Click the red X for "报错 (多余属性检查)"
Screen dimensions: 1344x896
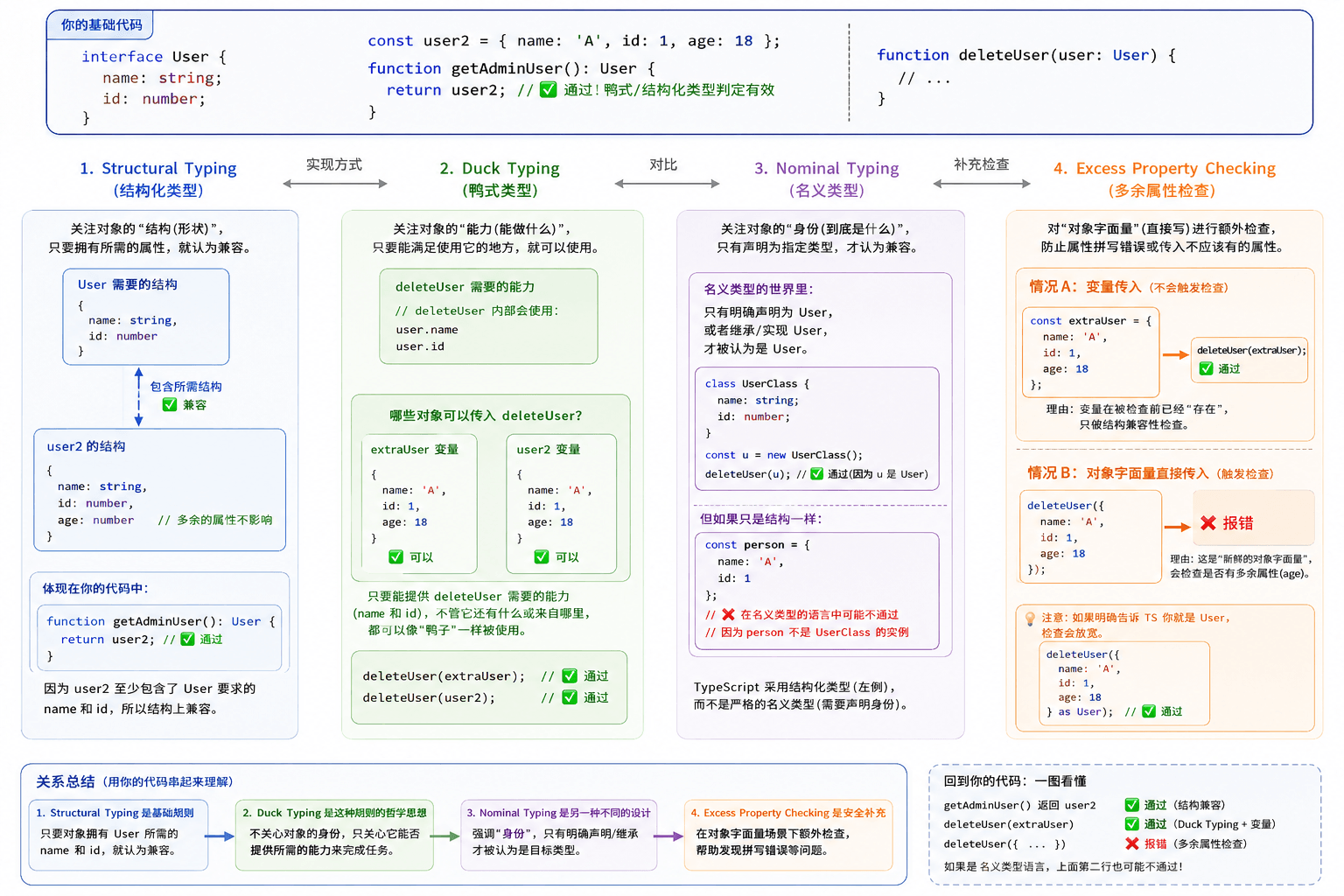point(1132,843)
